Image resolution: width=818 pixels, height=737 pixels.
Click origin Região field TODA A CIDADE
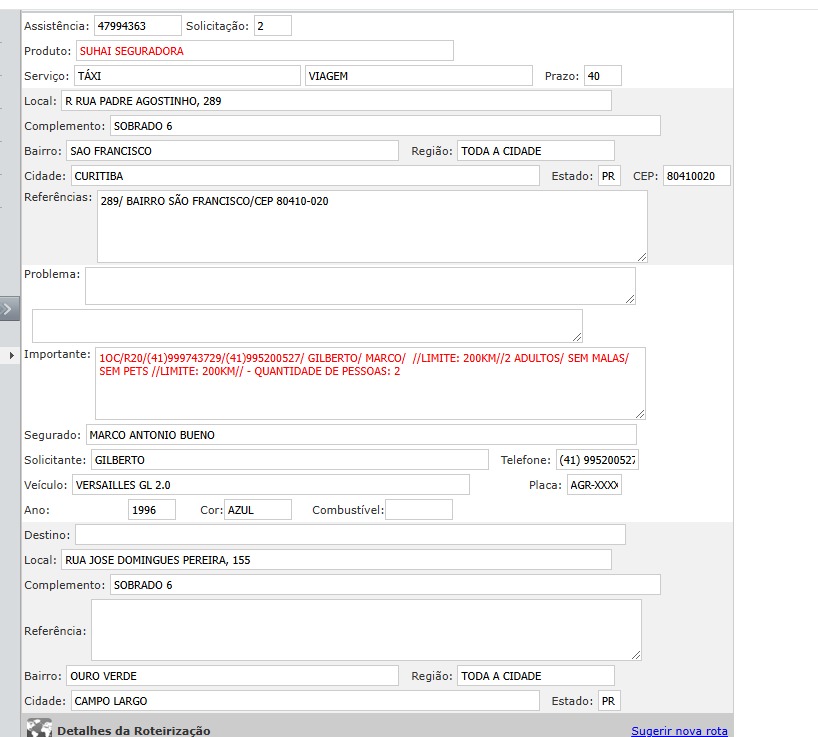click(x=536, y=151)
